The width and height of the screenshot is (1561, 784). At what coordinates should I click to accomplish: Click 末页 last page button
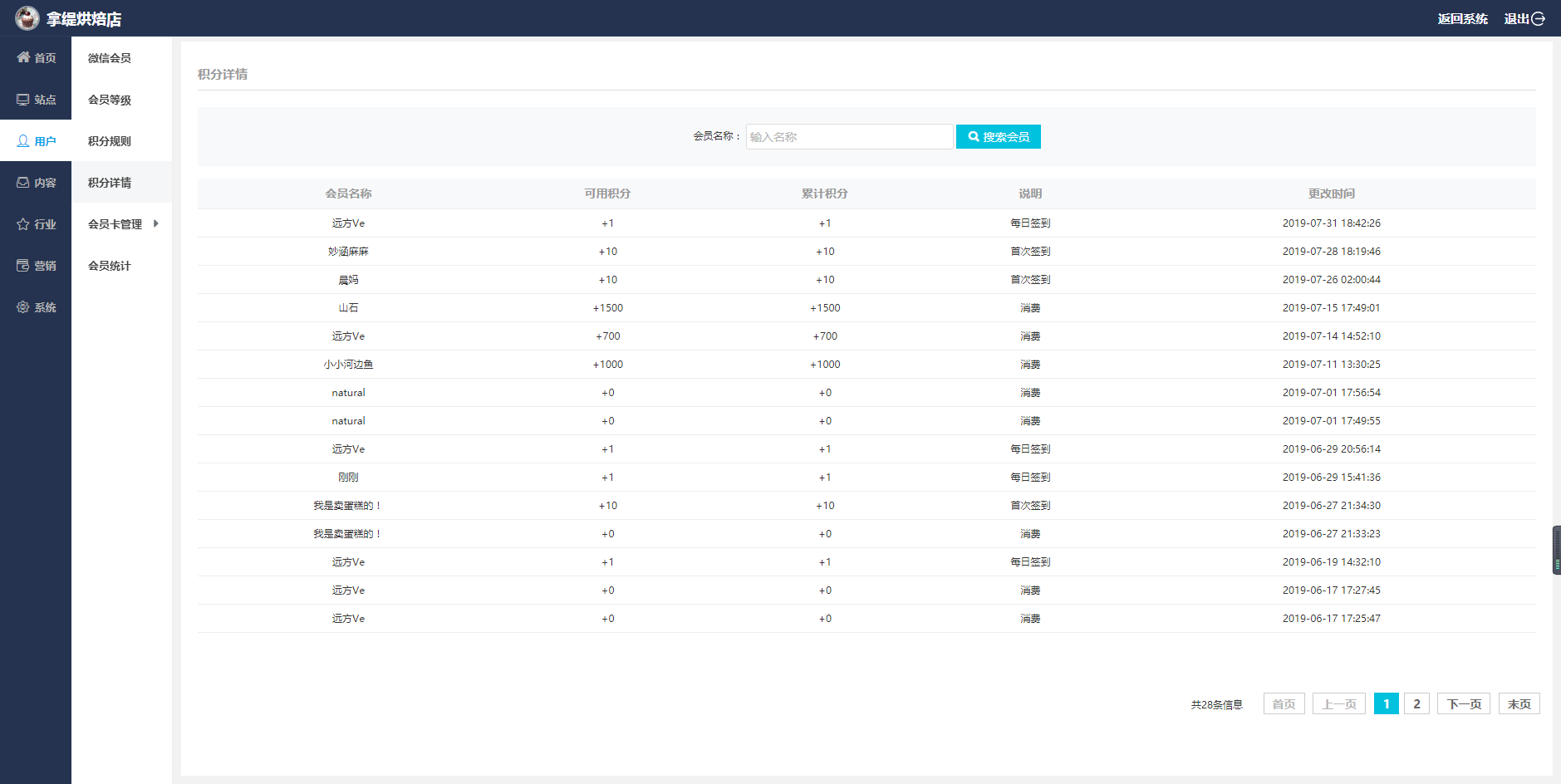1519,703
